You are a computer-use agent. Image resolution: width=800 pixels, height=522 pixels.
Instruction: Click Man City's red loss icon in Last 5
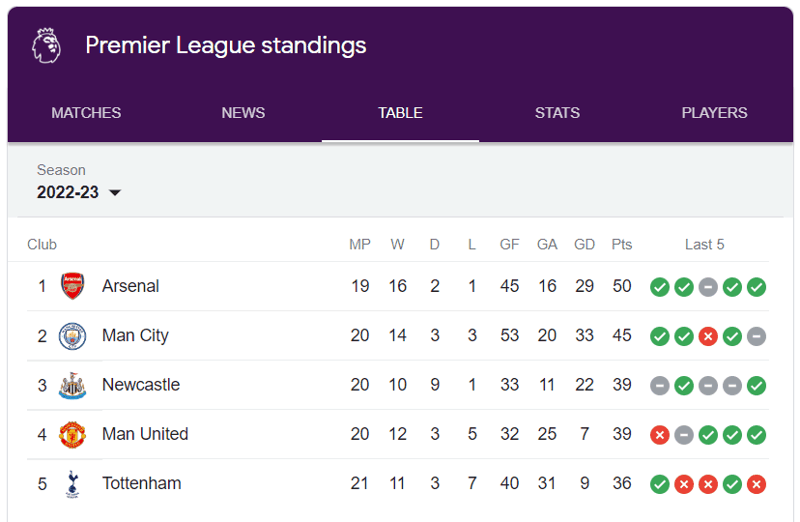[x=708, y=336]
